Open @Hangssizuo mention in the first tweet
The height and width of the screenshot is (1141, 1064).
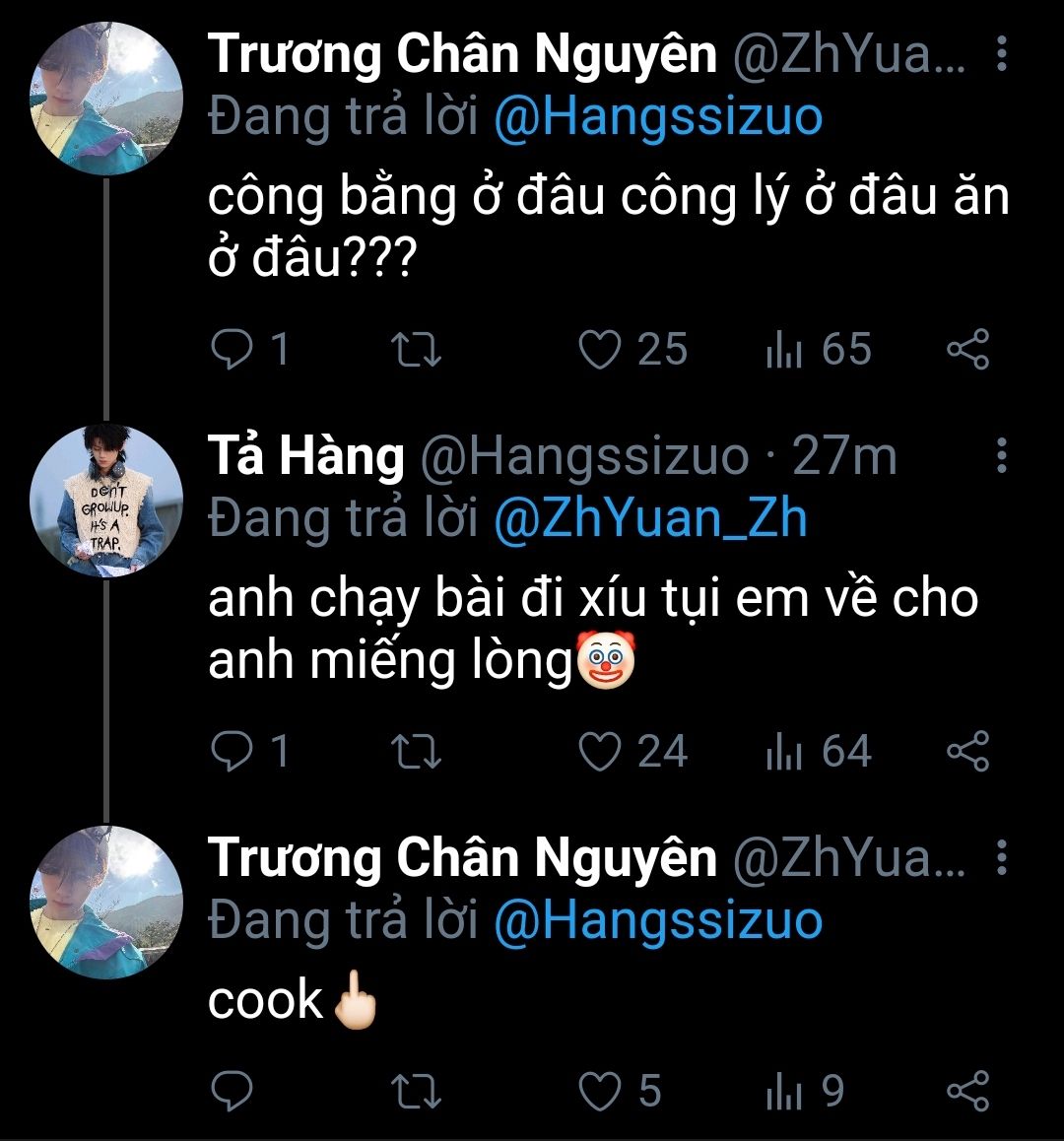click(658, 118)
